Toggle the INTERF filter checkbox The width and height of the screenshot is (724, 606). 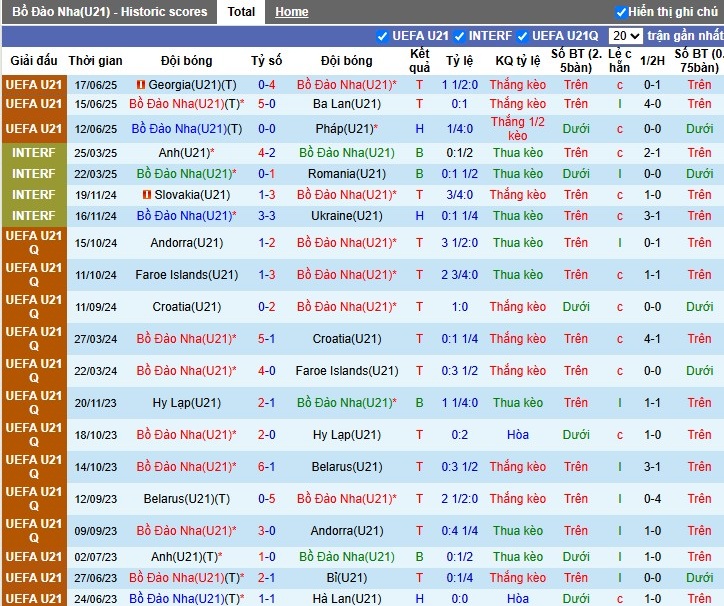459,36
